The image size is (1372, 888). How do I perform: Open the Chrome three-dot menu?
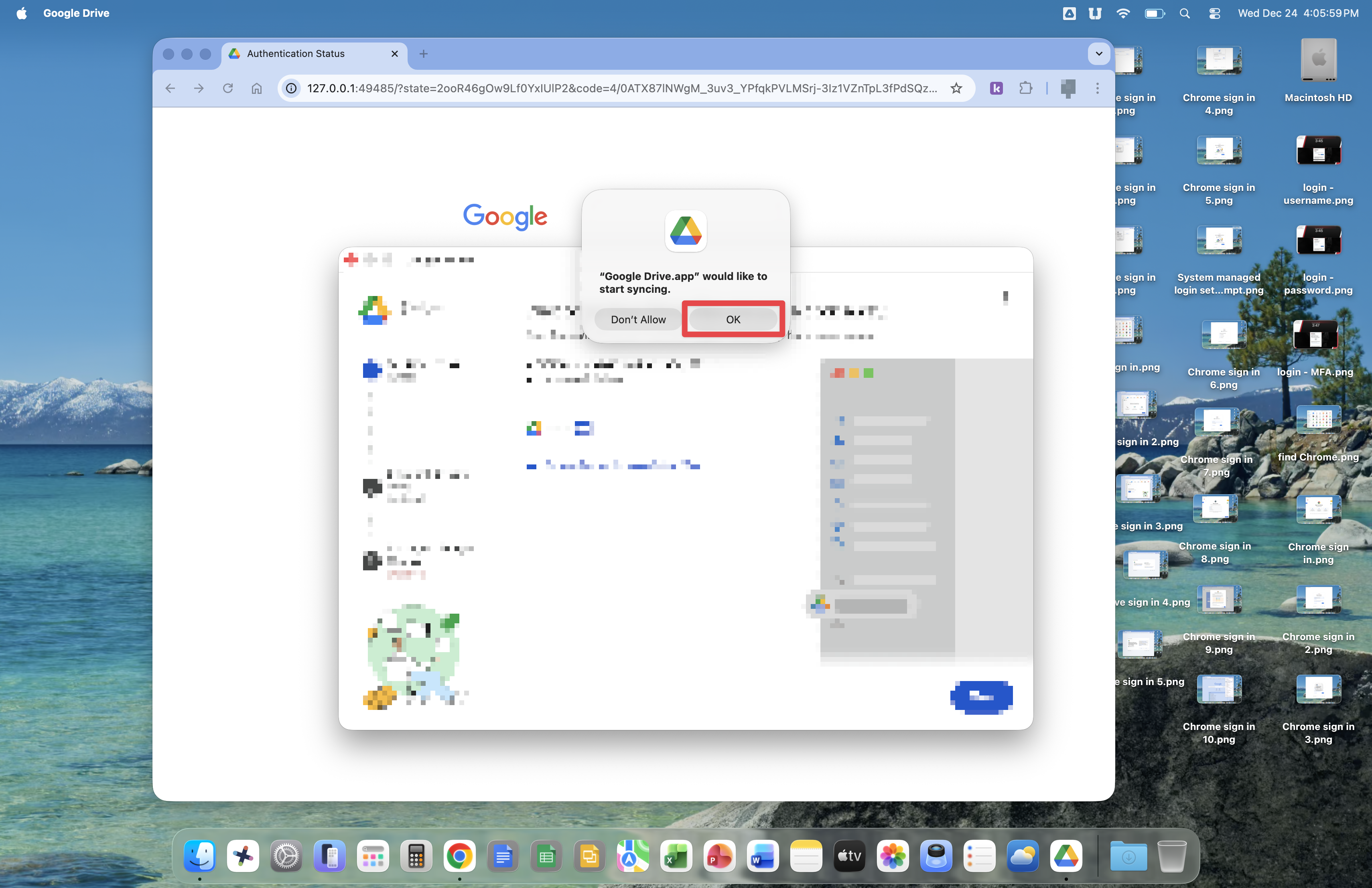coord(1097,88)
